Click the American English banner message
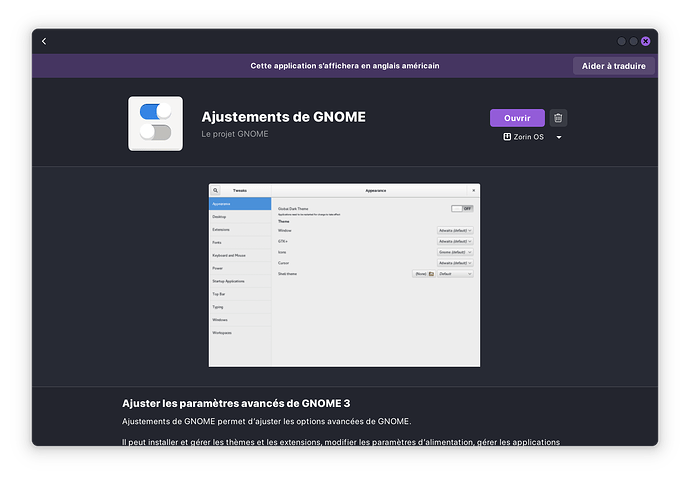The width and height of the screenshot is (690, 481). [x=345, y=66]
